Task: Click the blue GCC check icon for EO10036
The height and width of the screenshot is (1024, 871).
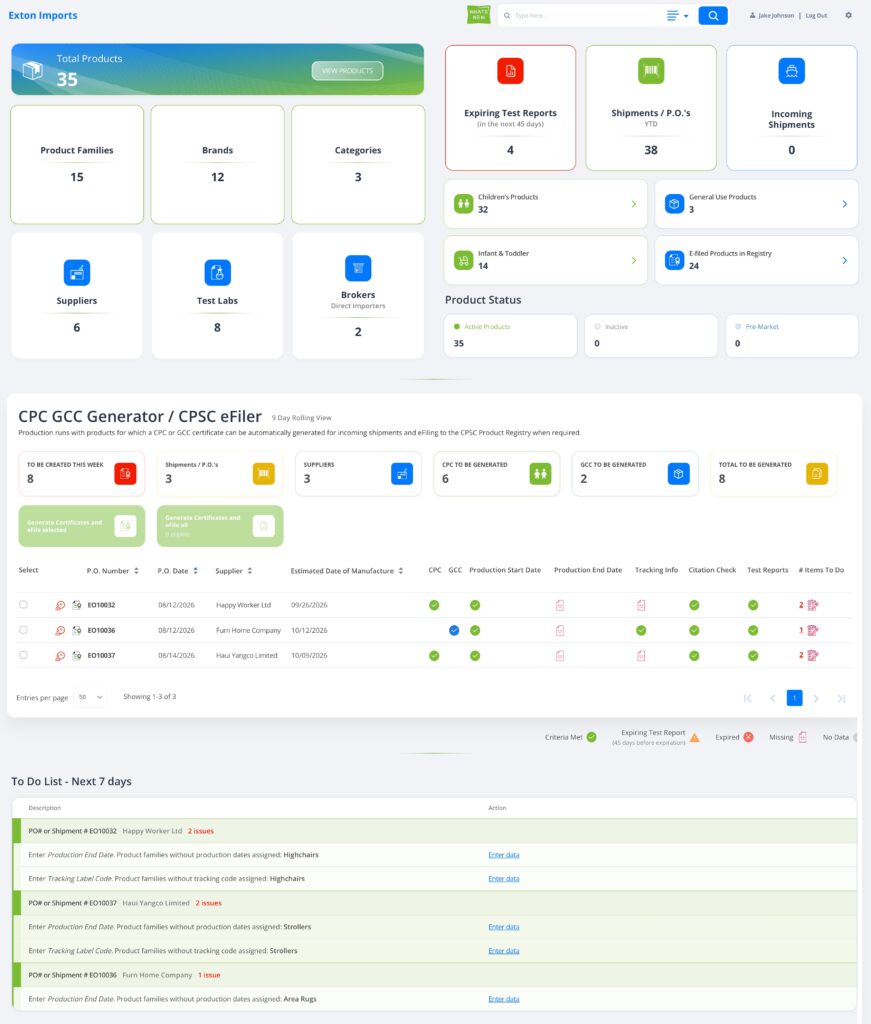Action: coord(454,630)
